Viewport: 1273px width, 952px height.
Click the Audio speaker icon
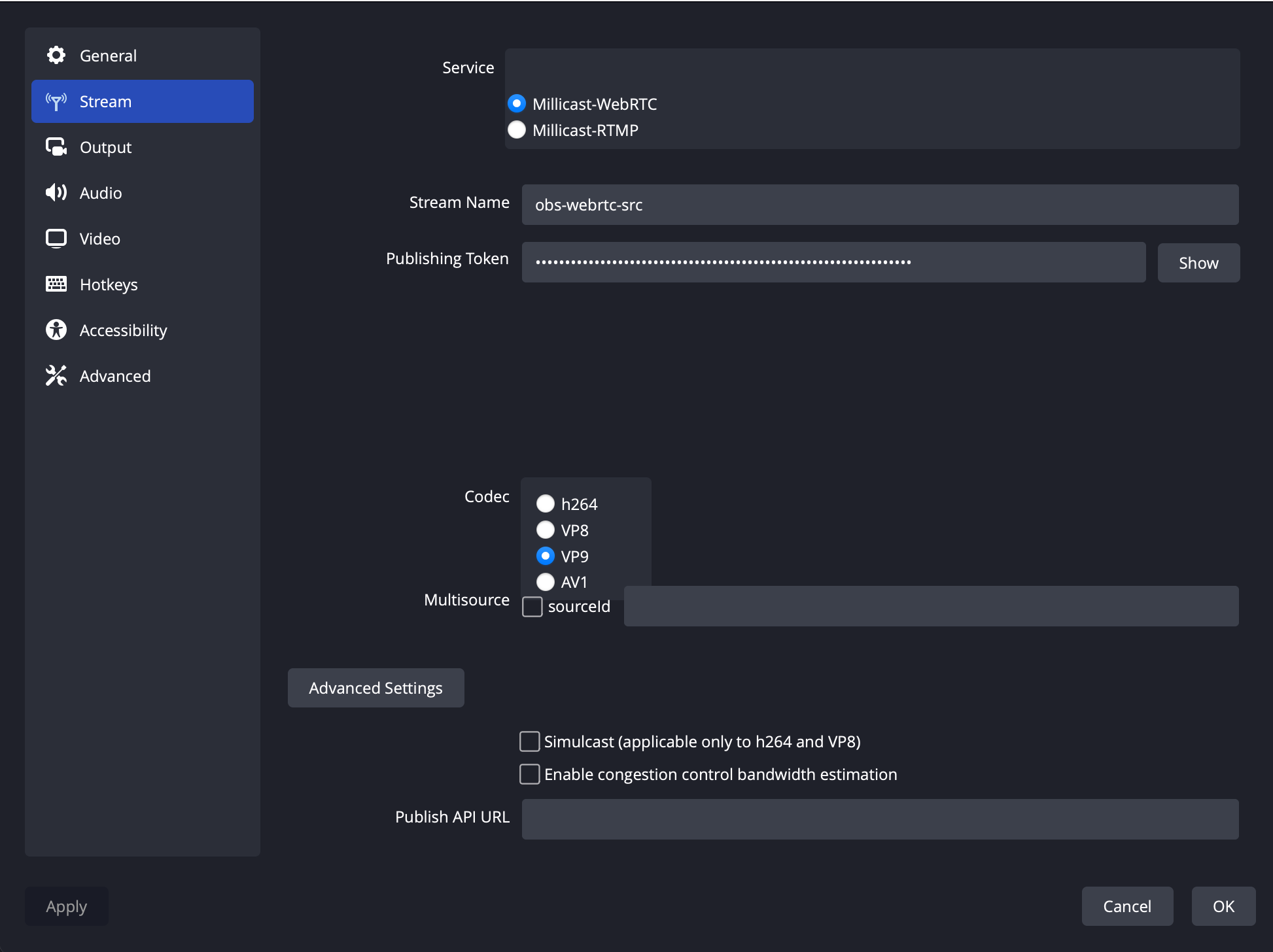(56, 193)
